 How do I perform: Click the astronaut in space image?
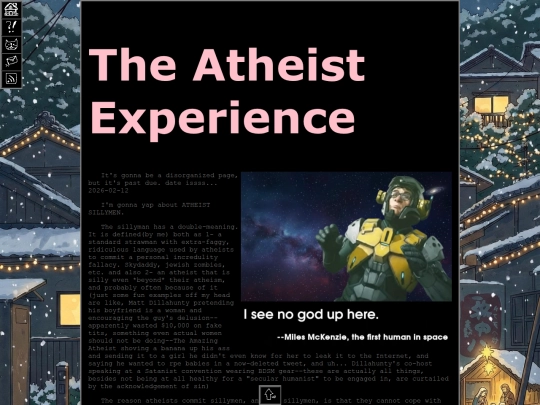(346, 237)
